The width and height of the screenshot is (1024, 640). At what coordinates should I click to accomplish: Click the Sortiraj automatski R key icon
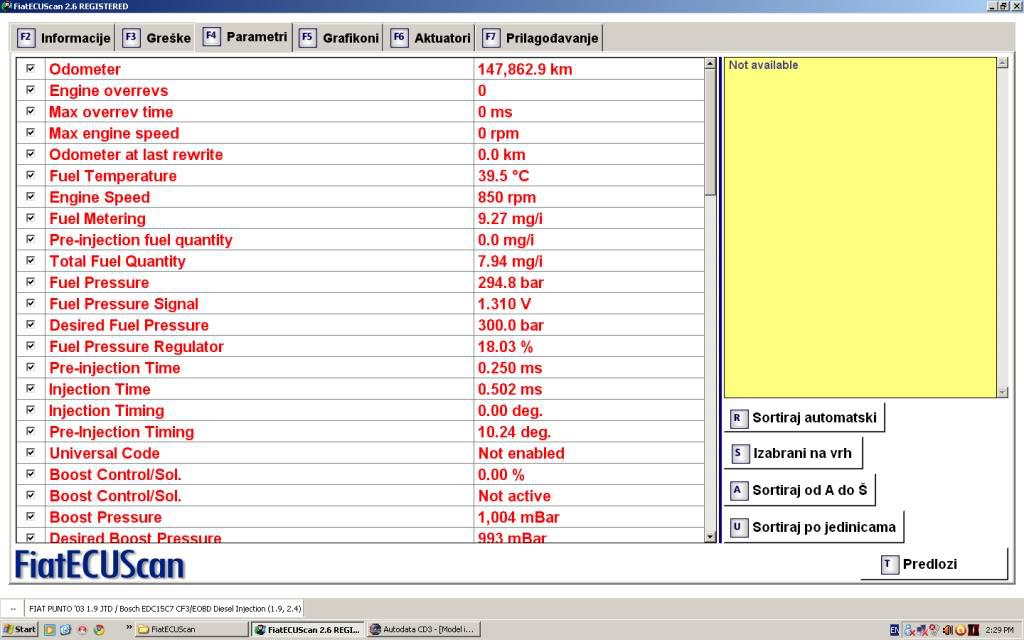pyautogui.click(x=739, y=418)
